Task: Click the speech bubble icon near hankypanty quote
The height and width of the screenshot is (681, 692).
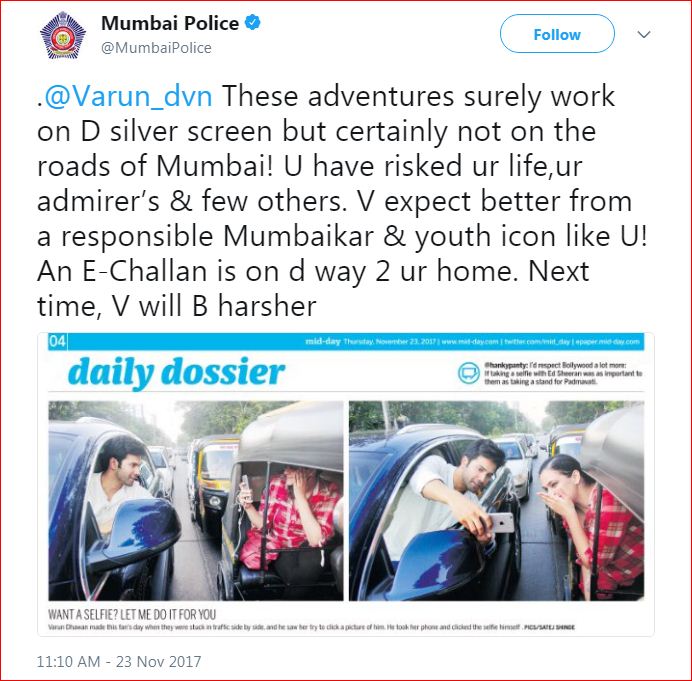Action: coord(469,373)
